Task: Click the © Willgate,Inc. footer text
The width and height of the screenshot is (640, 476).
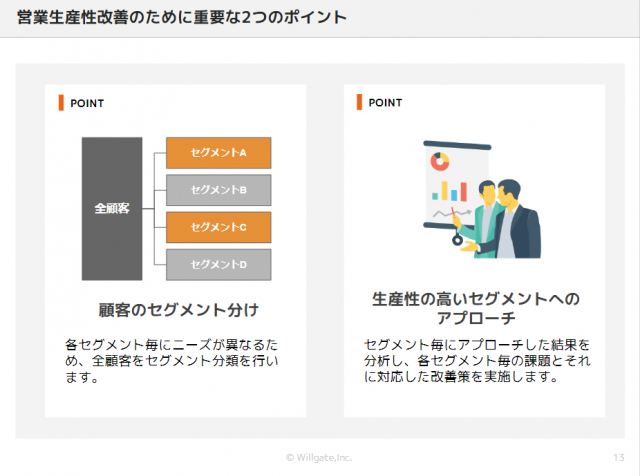Action: click(319, 458)
